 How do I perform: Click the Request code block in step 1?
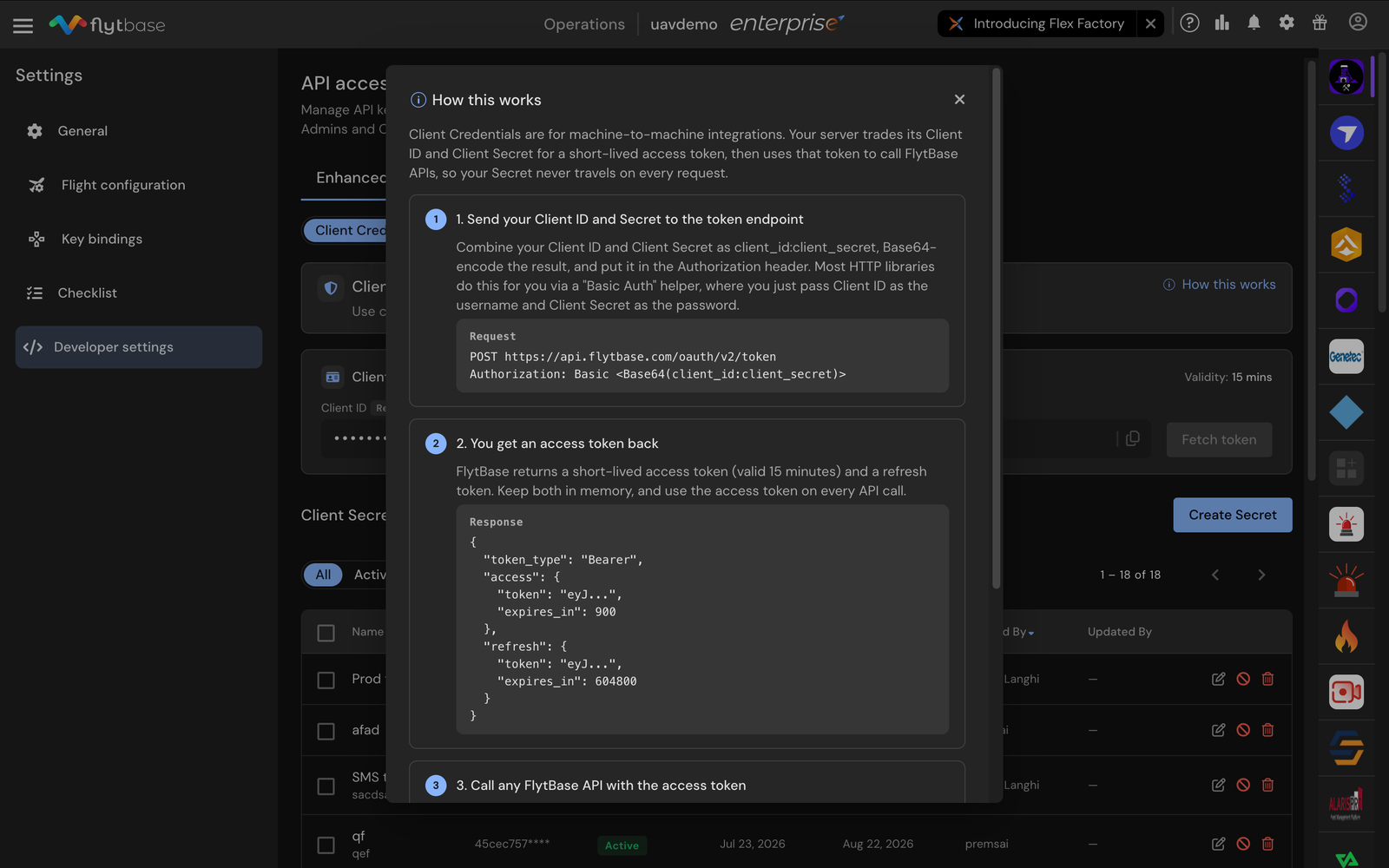tap(702, 356)
